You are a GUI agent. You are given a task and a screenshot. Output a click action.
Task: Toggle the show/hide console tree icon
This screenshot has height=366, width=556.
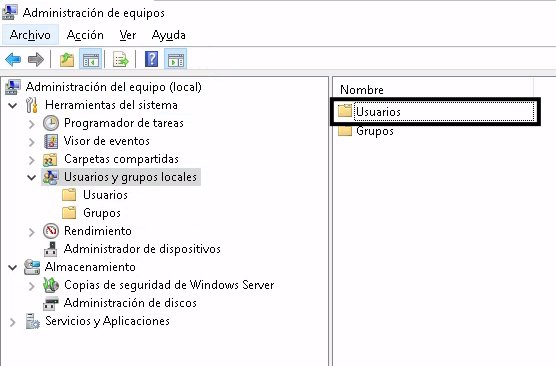(90, 59)
